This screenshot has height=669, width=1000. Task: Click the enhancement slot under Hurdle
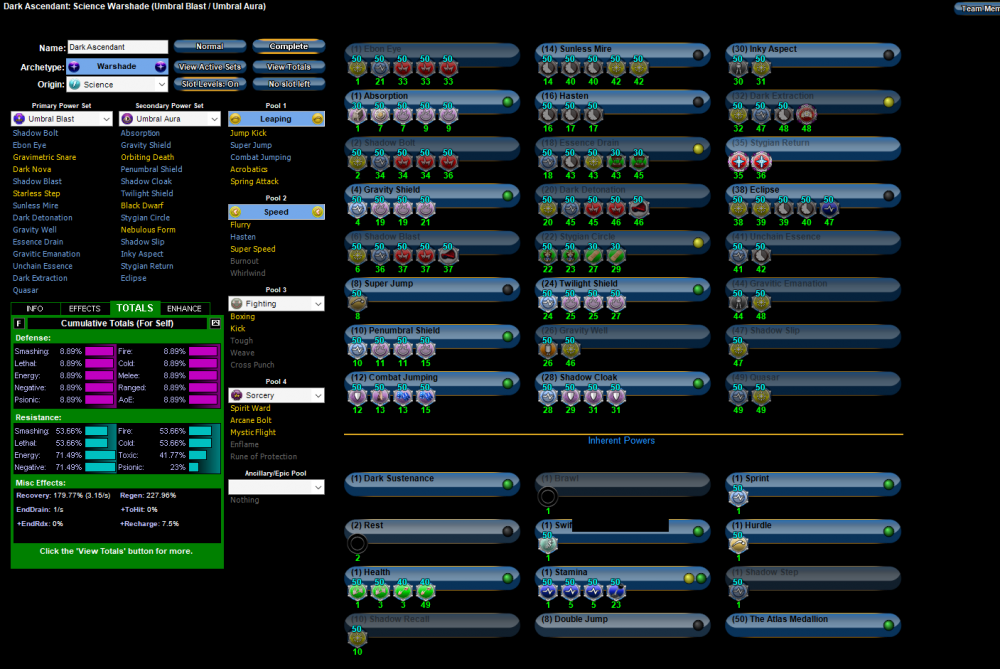click(x=739, y=544)
